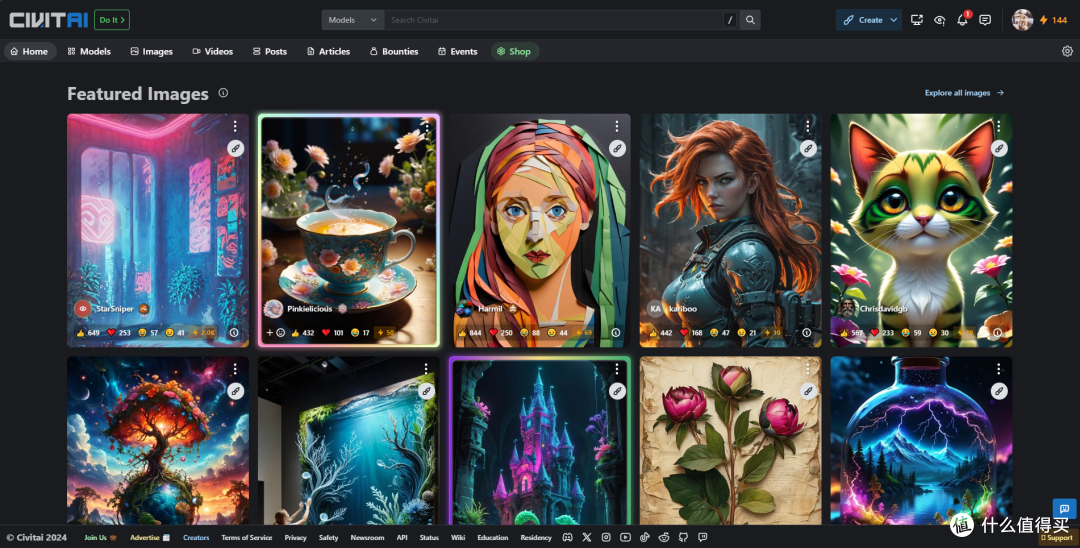The image size is (1080, 548).
Task: Open feed layout settings gear
Action: [x=1067, y=51]
